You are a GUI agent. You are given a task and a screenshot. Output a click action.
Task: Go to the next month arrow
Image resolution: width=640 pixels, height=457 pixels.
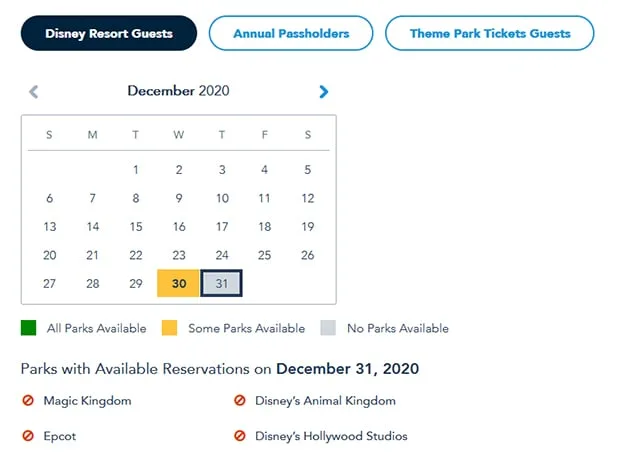point(323,92)
